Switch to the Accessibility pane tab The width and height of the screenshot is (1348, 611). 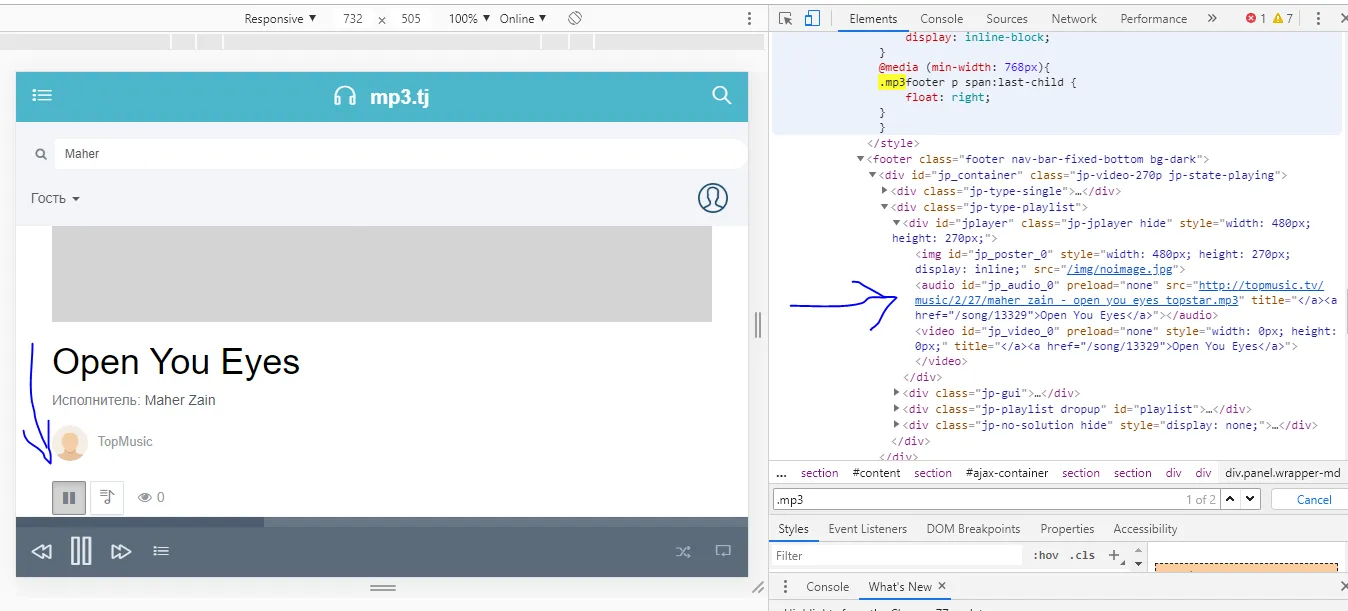(1145, 529)
